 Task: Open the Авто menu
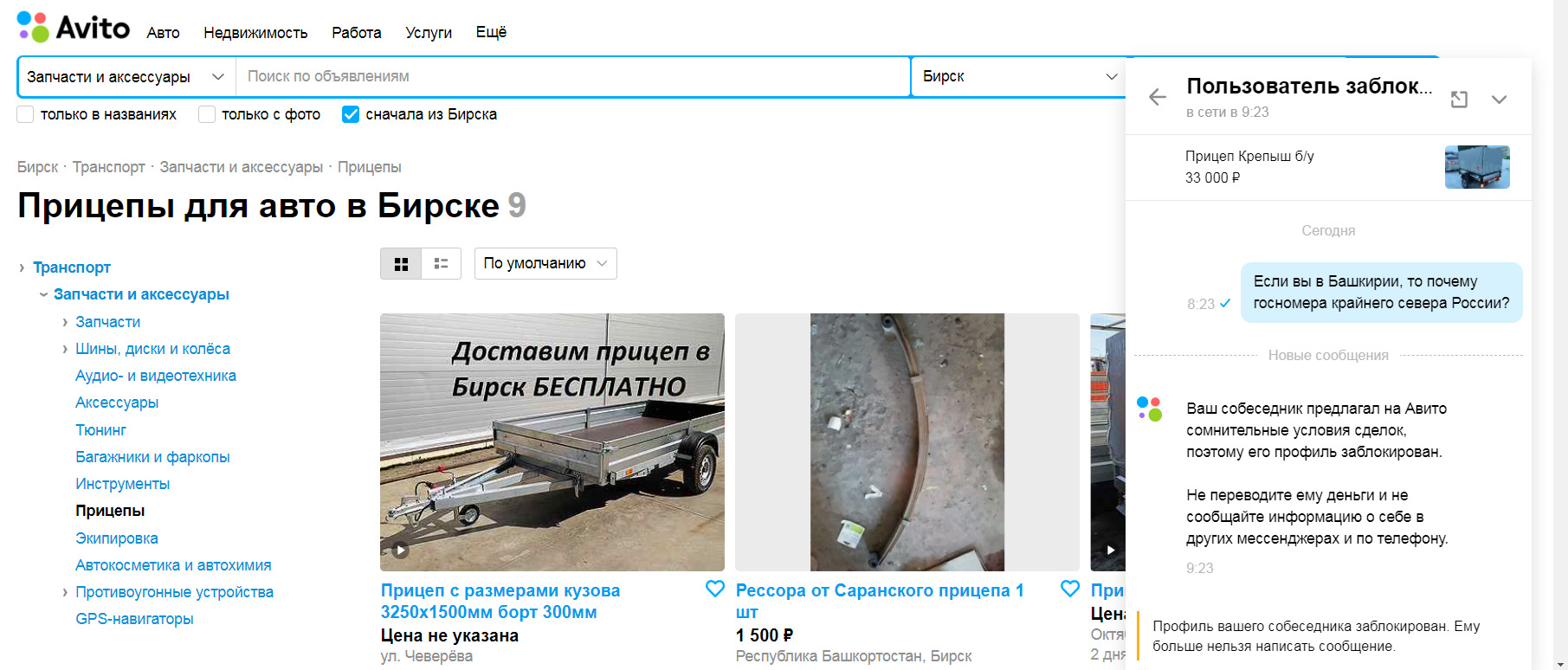pyautogui.click(x=164, y=33)
